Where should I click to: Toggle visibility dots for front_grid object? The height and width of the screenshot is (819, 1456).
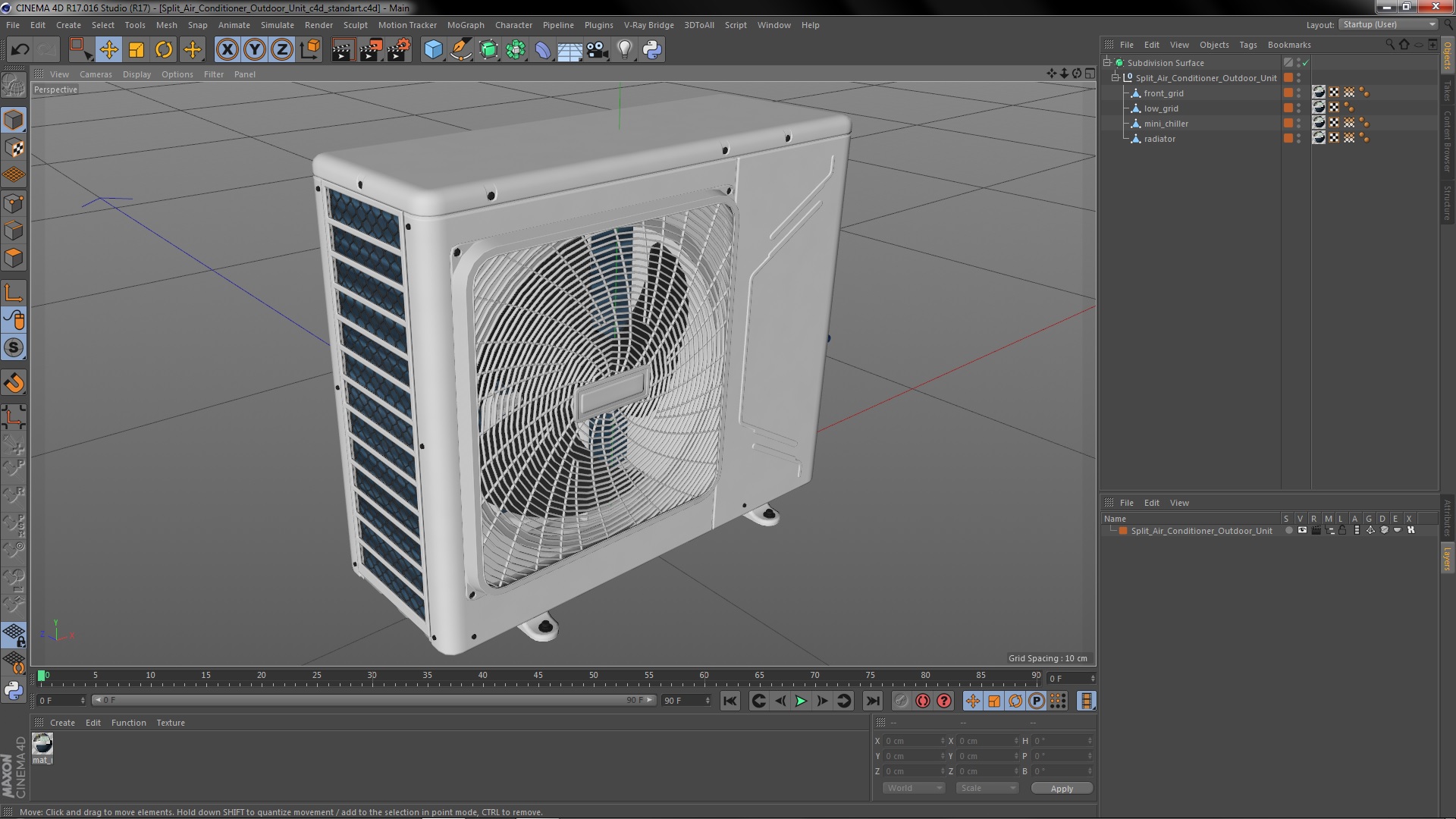point(1298,93)
